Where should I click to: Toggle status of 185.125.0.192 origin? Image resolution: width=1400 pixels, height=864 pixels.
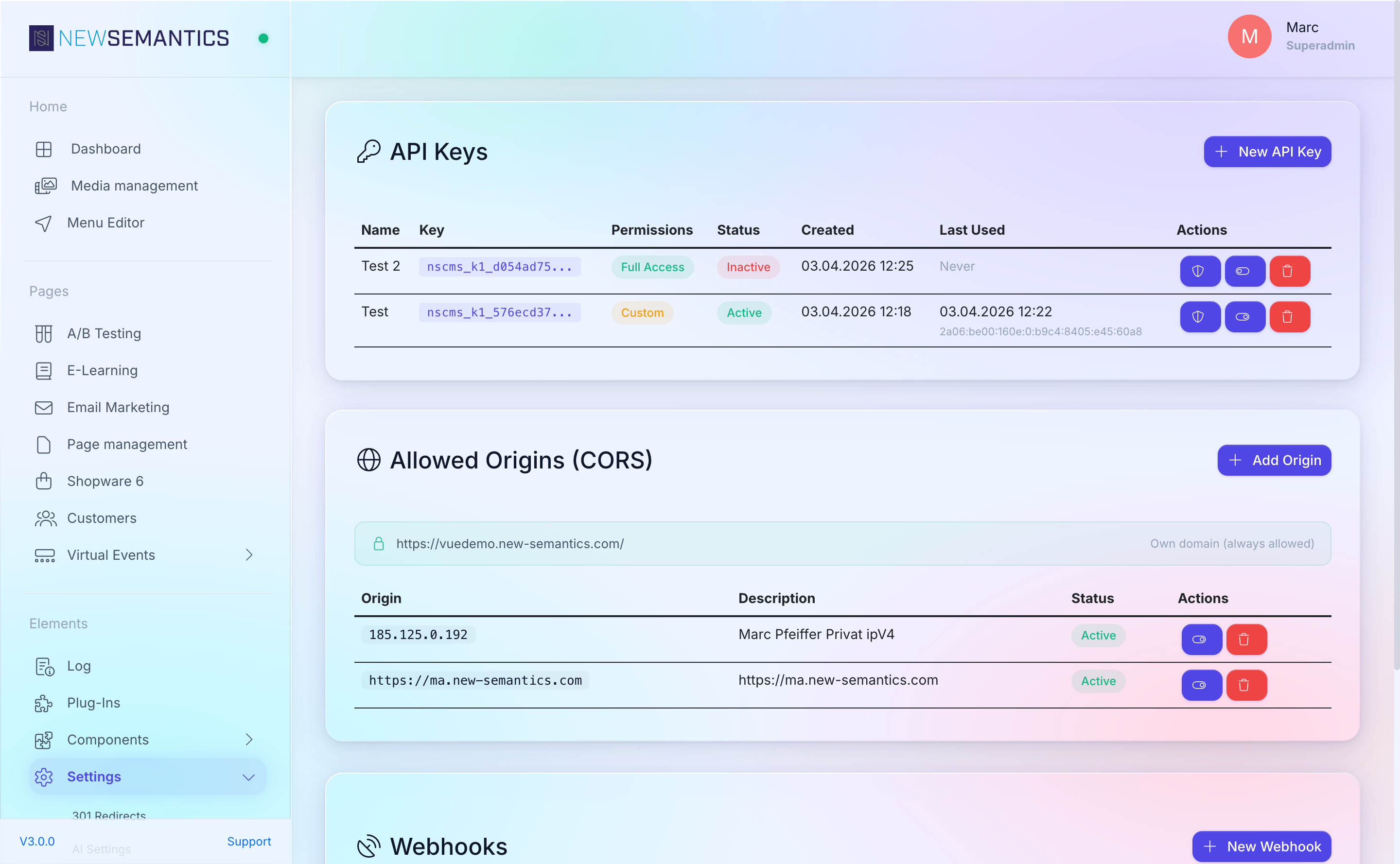[1201, 639]
